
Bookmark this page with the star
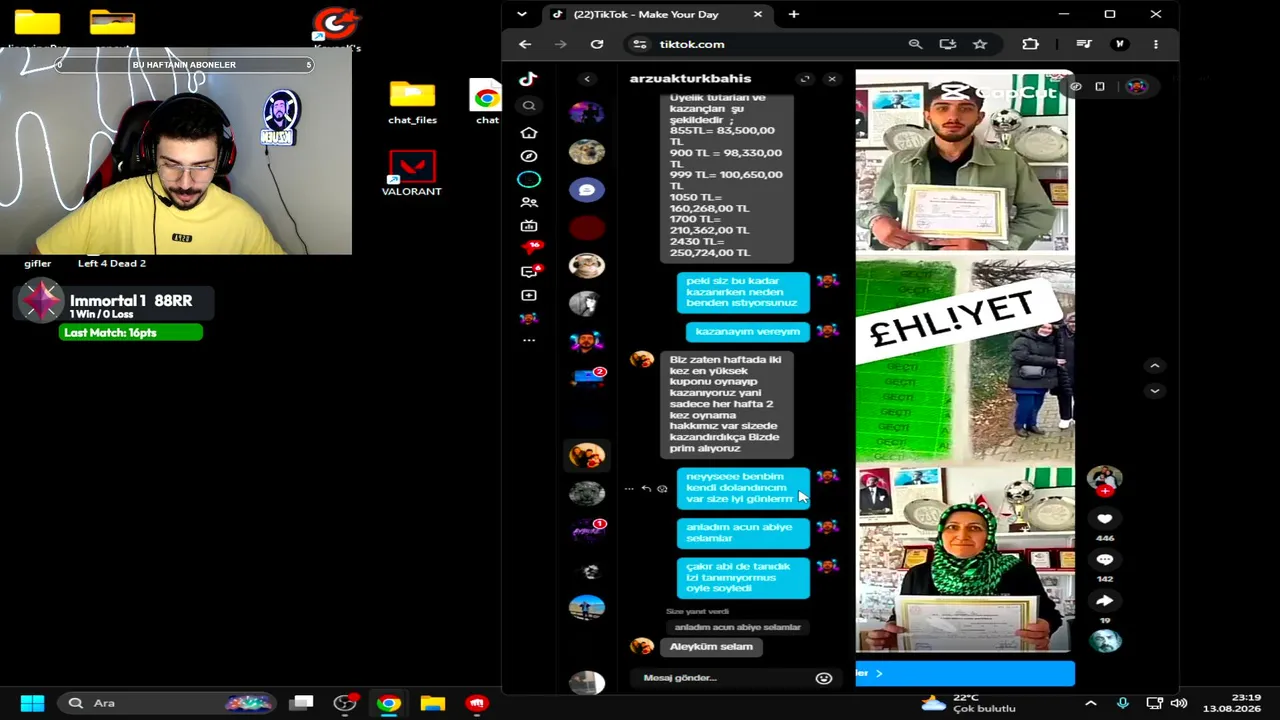click(x=980, y=44)
